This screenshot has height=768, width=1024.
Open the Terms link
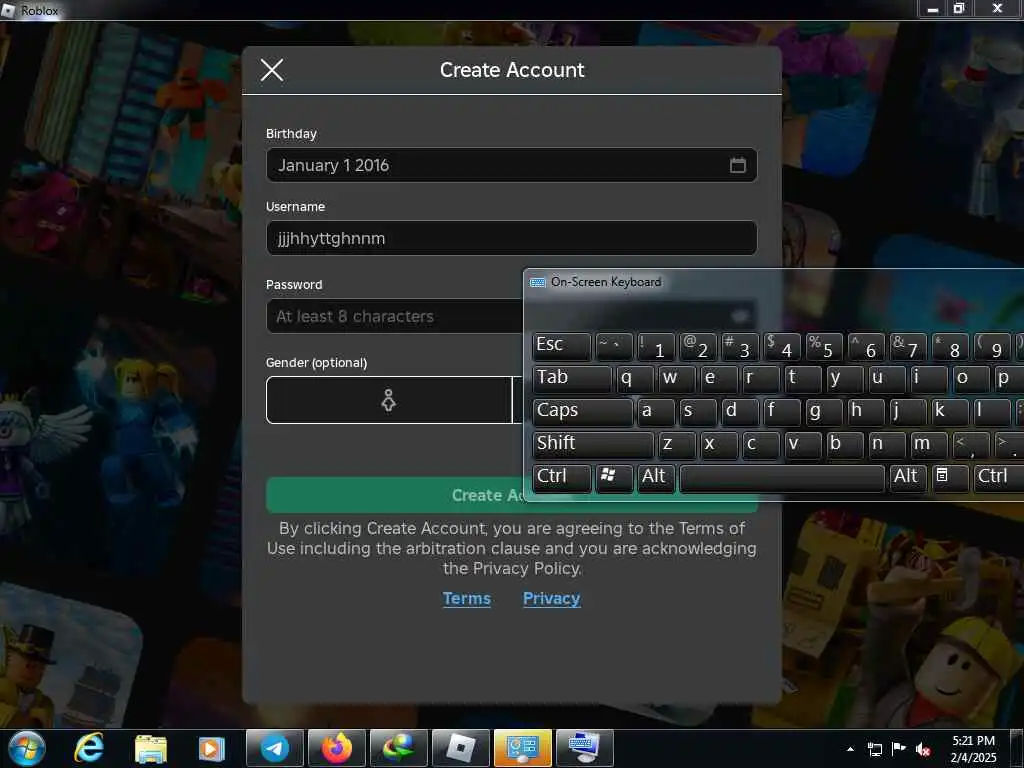tap(466, 598)
